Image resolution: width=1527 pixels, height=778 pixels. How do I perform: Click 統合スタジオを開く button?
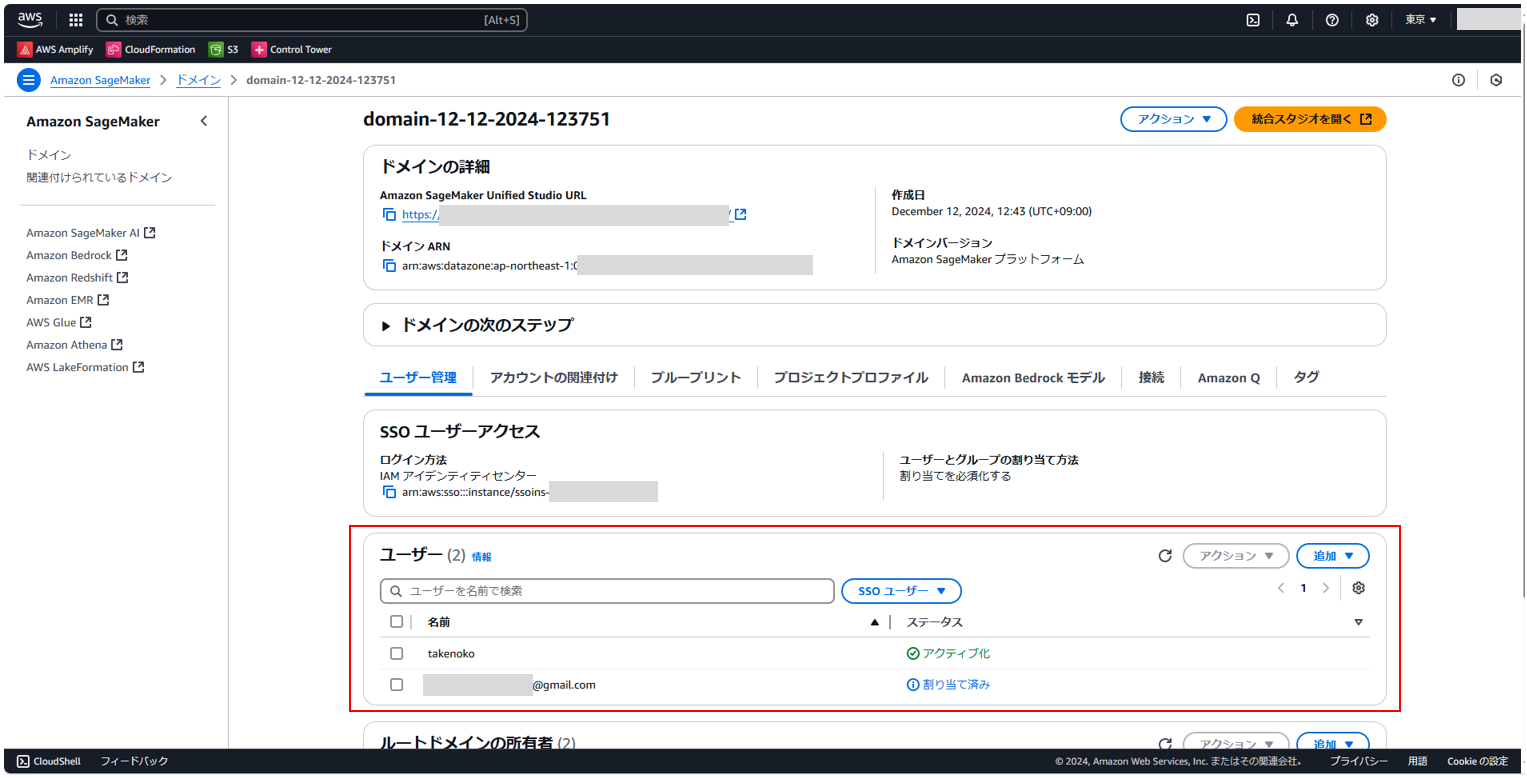tap(1310, 119)
